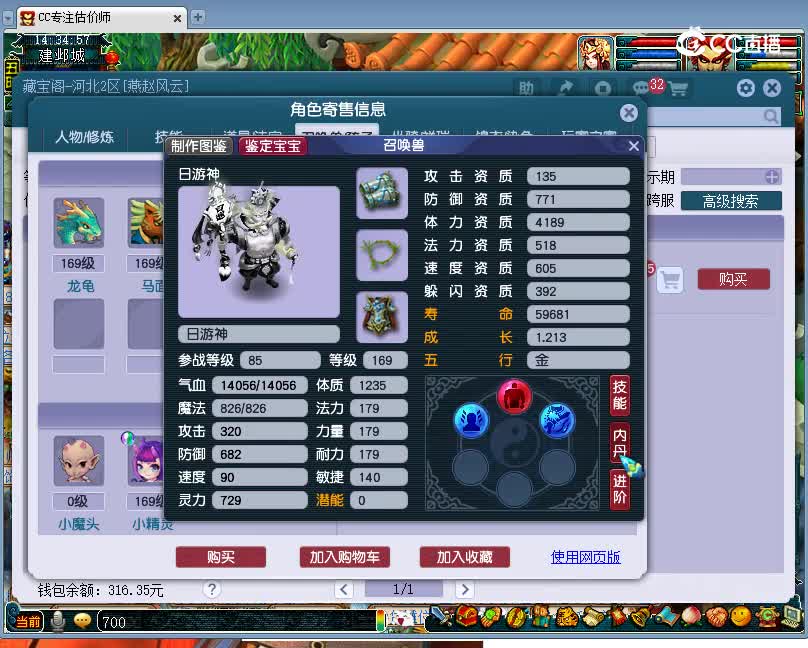The width and height of the screenshot is (808, 648).
Task: Select the bracer equipment slot icon
Action: pos(382,193)
